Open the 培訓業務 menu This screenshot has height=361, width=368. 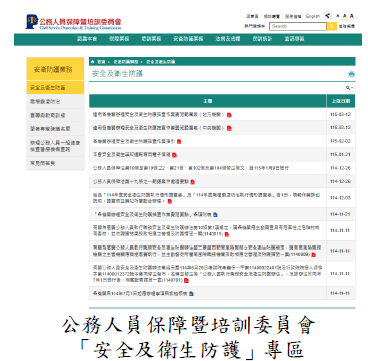point(151,39)
